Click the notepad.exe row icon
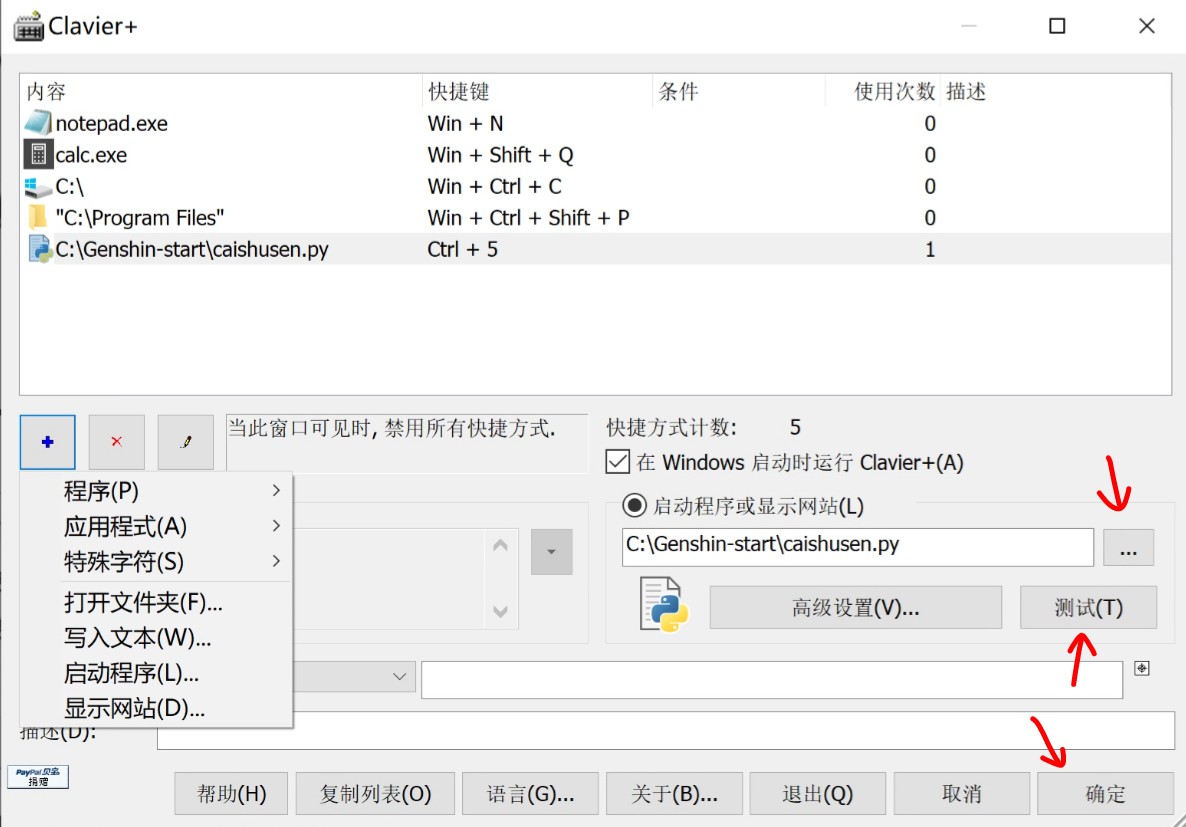 coord(38,123)
